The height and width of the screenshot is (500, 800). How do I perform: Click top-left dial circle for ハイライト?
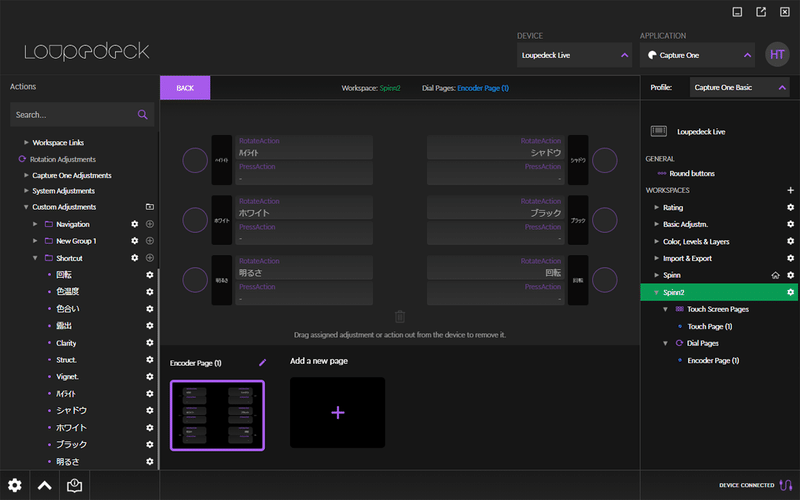(x=195, y=160)
